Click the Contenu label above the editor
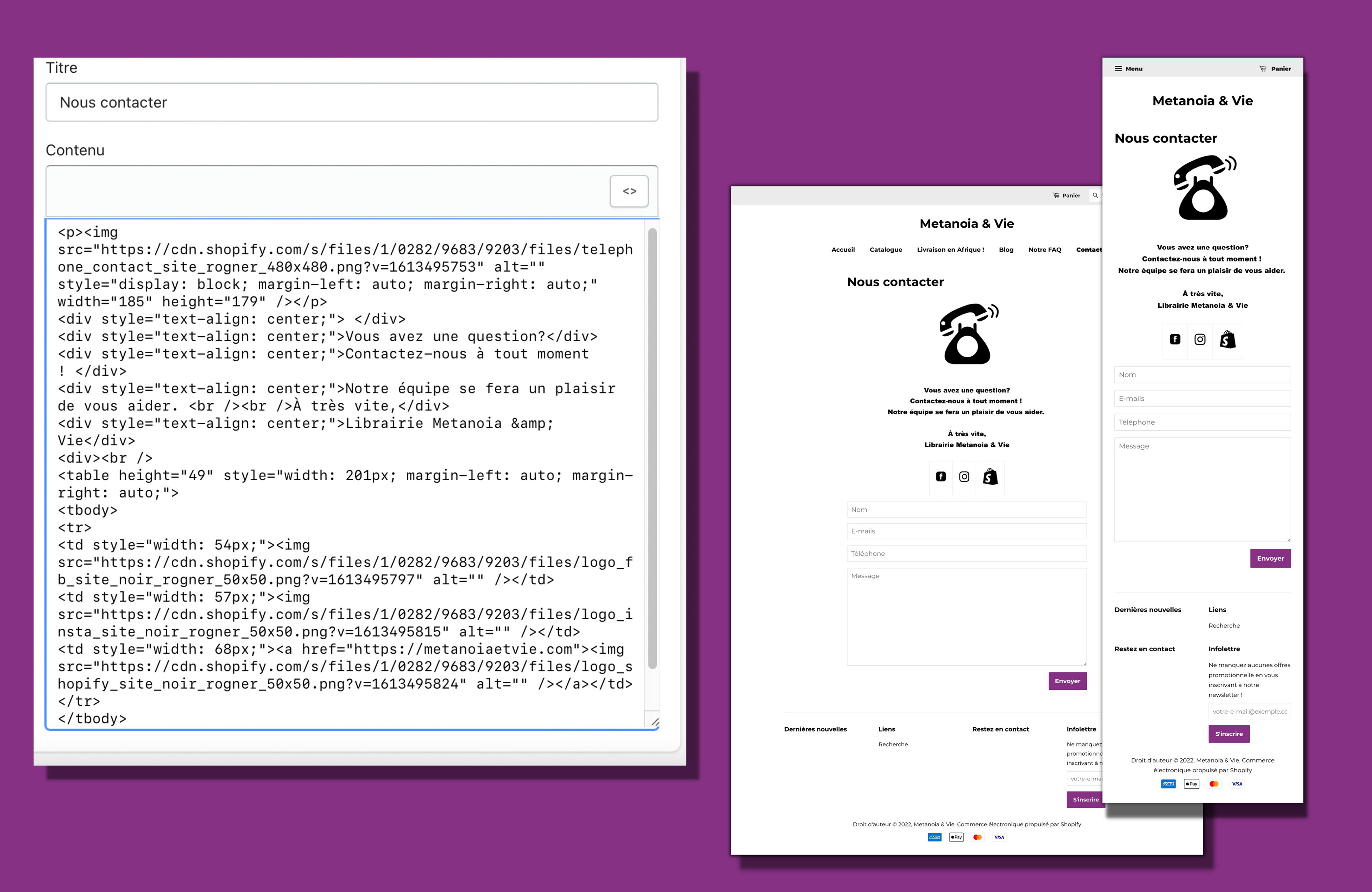The width and height of the screenshot is (1372, 892). pos(75,150)
